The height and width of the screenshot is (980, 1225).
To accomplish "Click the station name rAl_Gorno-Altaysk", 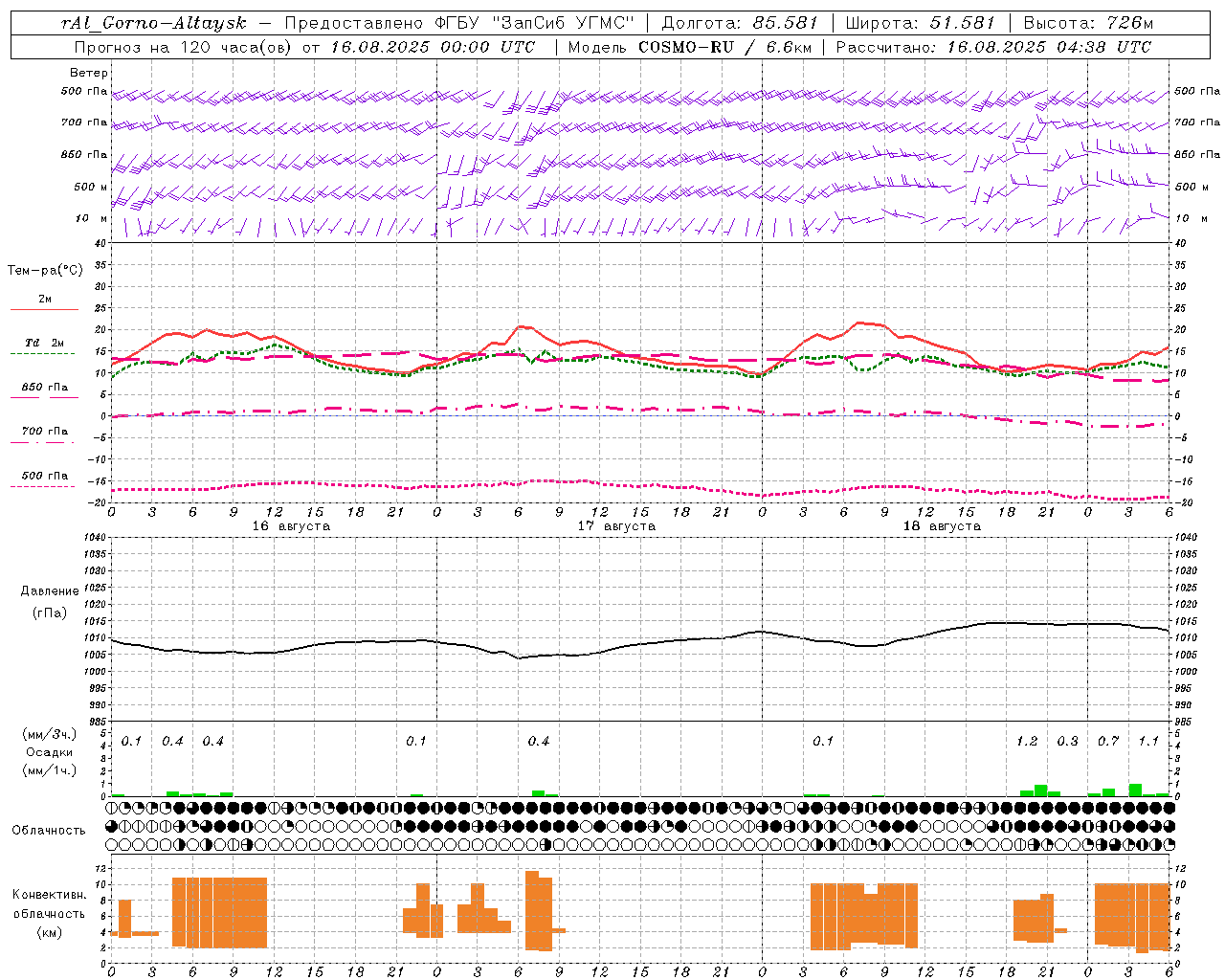I will point(153,24).
